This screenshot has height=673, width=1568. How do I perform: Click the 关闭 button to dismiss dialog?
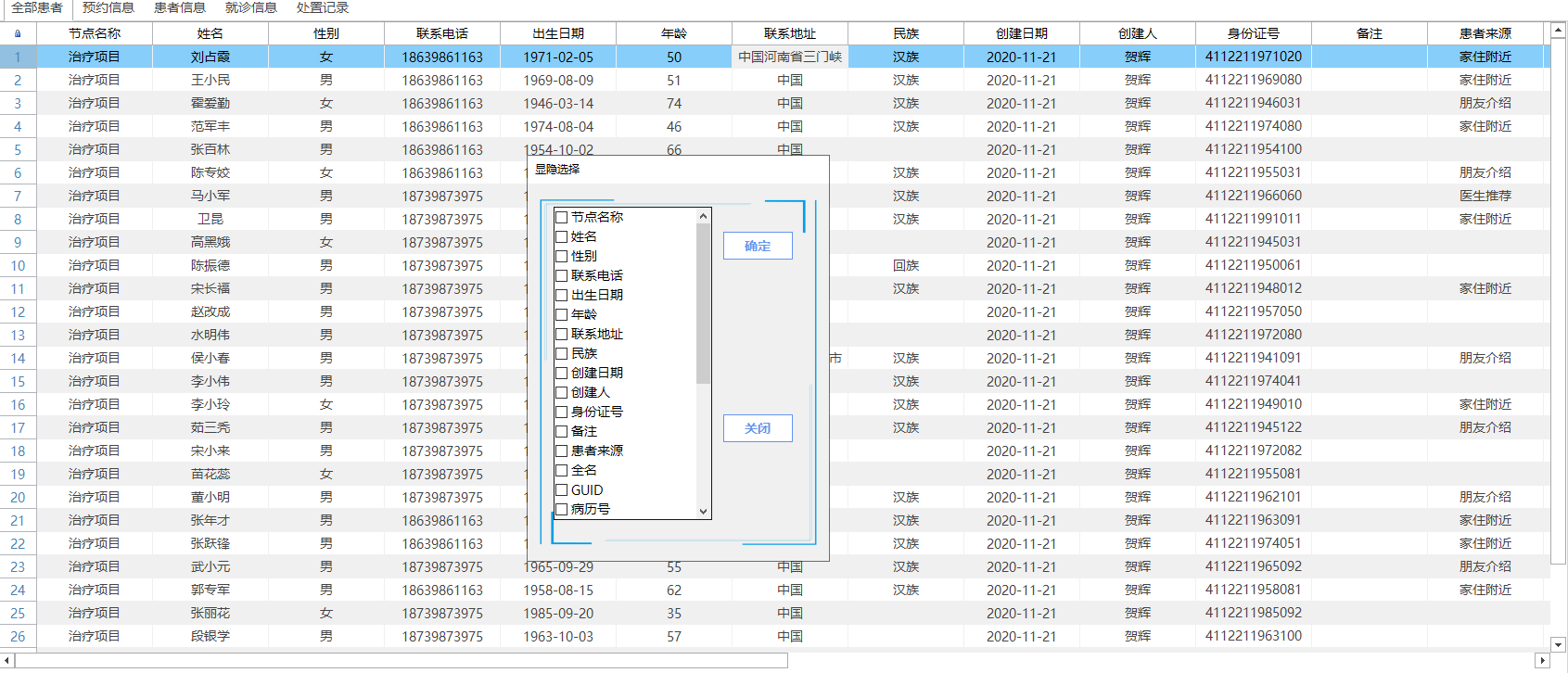point(758,428)
